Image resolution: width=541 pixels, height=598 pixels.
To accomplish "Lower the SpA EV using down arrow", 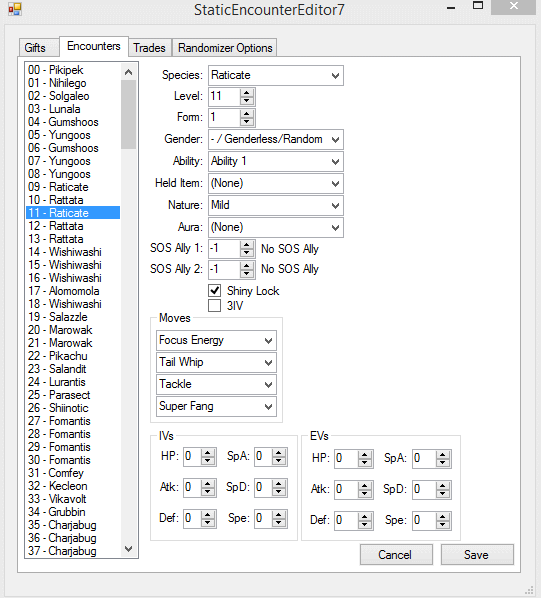I will tap(443, 463).
